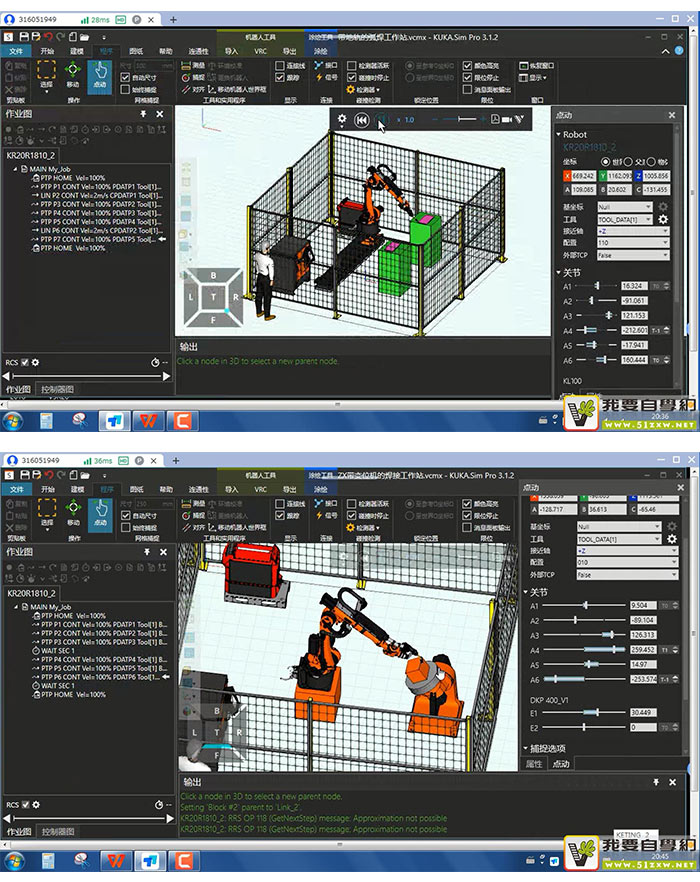Switch to 建模 tab in lower window
The height and width of the screenshot is (882, 700).
[77, 489]
